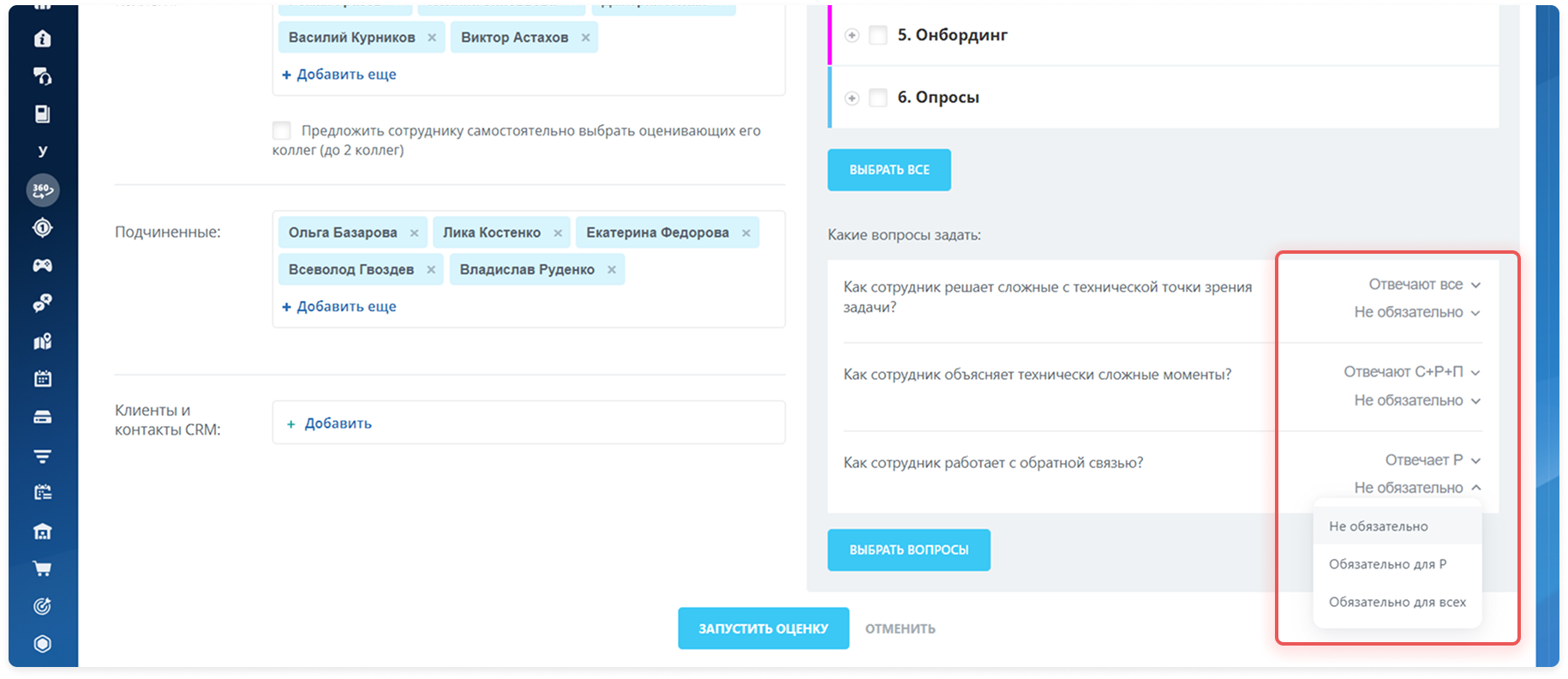This screenshot has height=679, width=1568.
Task: Open the home info icon in sidebar
Action: 42,39
